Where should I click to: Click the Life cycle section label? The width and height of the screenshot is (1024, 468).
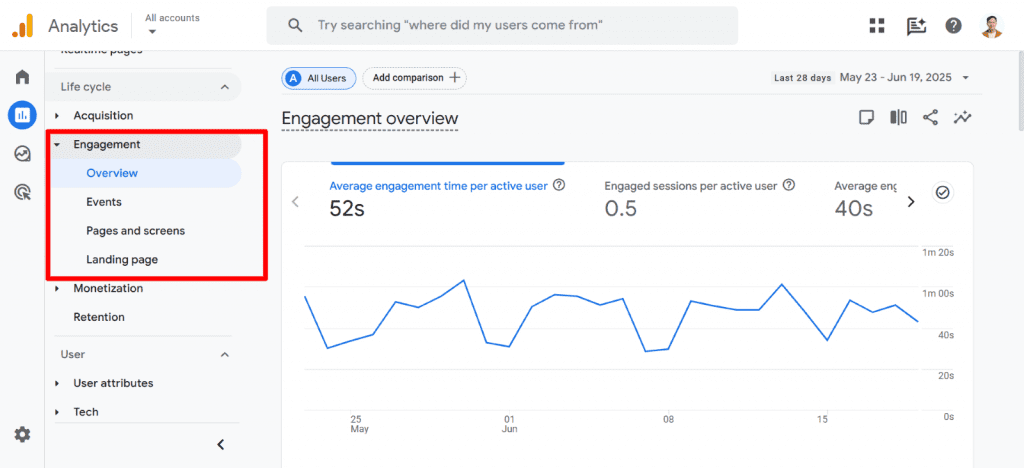tap(86, 87)
